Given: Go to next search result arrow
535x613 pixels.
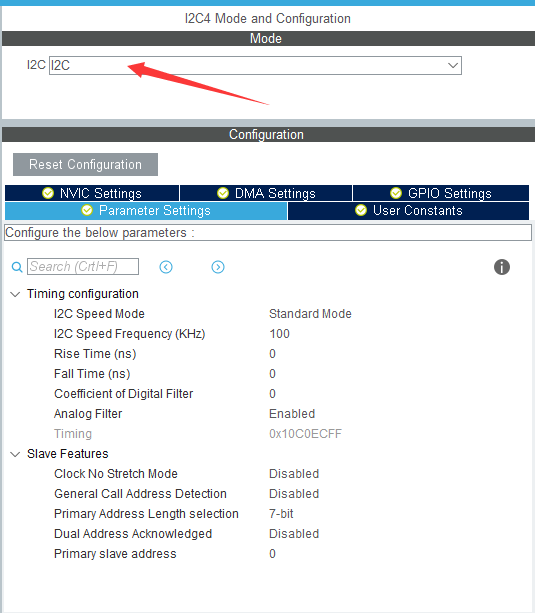Looking at the screenshot, I should click(218, 267).
